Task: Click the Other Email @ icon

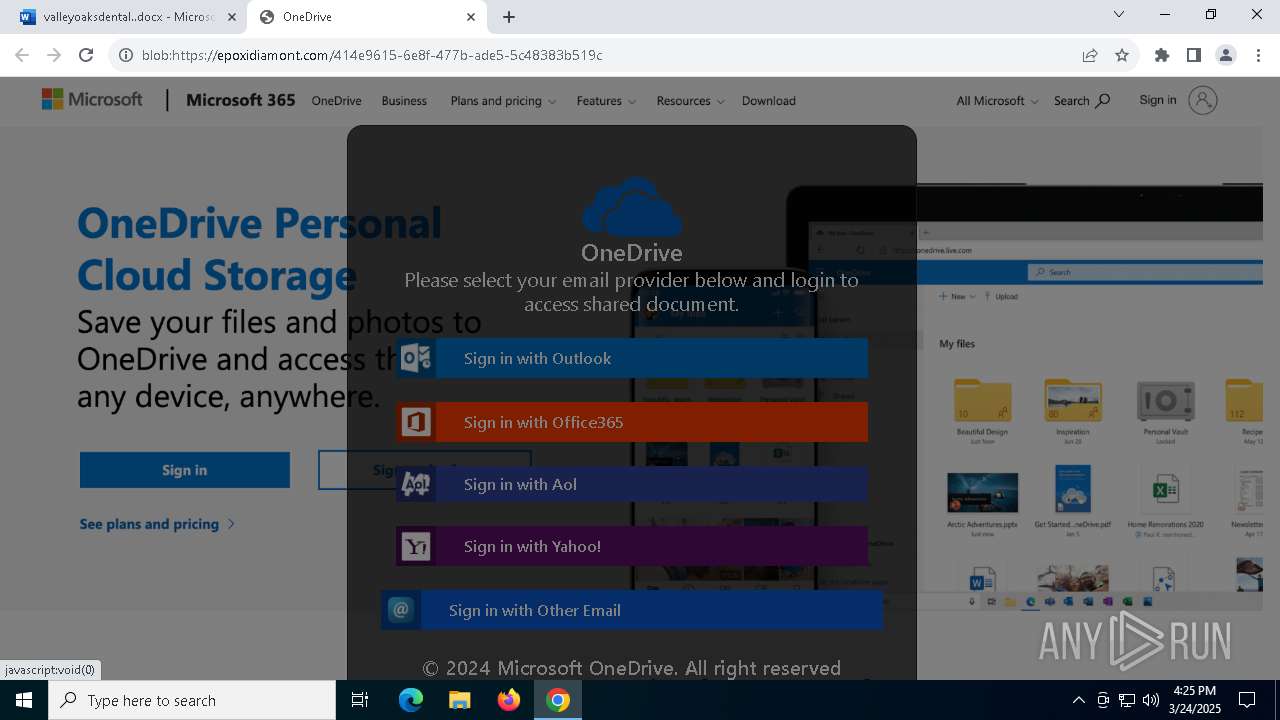Action: click(x=401, y=610)
